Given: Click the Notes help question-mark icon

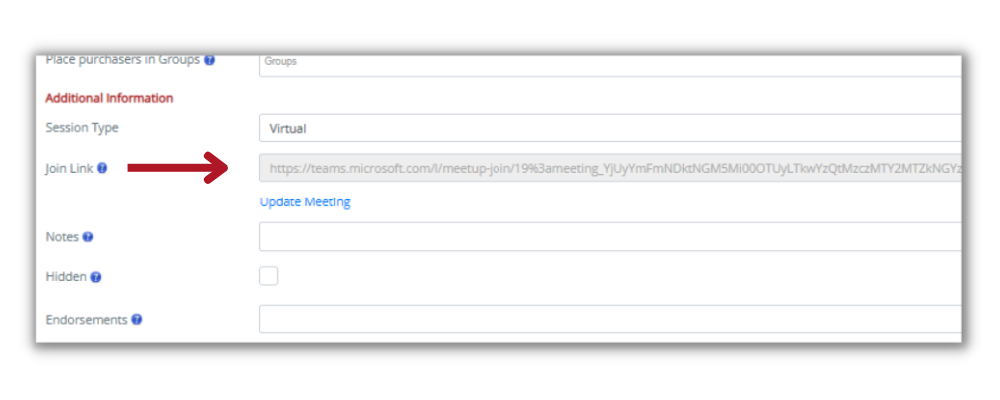Looking at the screenshot, I should (88, 237).
